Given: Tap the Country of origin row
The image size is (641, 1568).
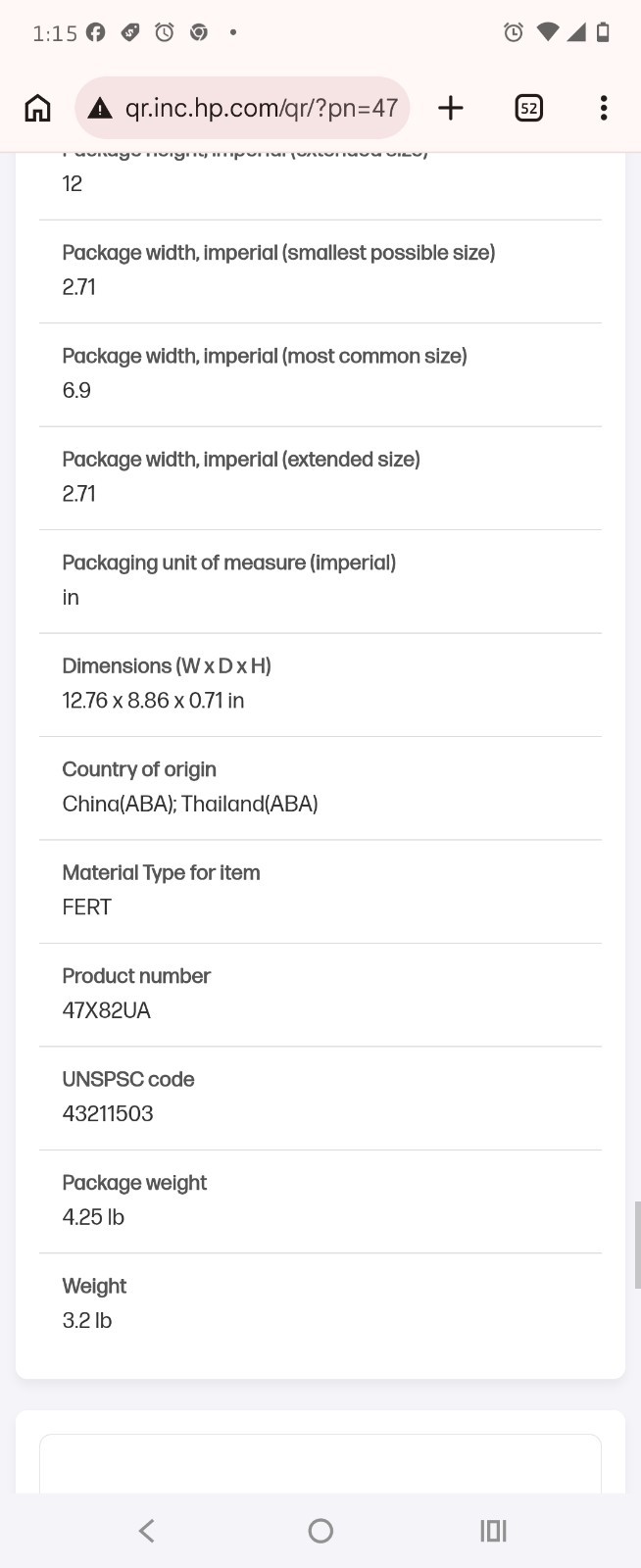Looking at the screenshot, I should pos(320,788).
